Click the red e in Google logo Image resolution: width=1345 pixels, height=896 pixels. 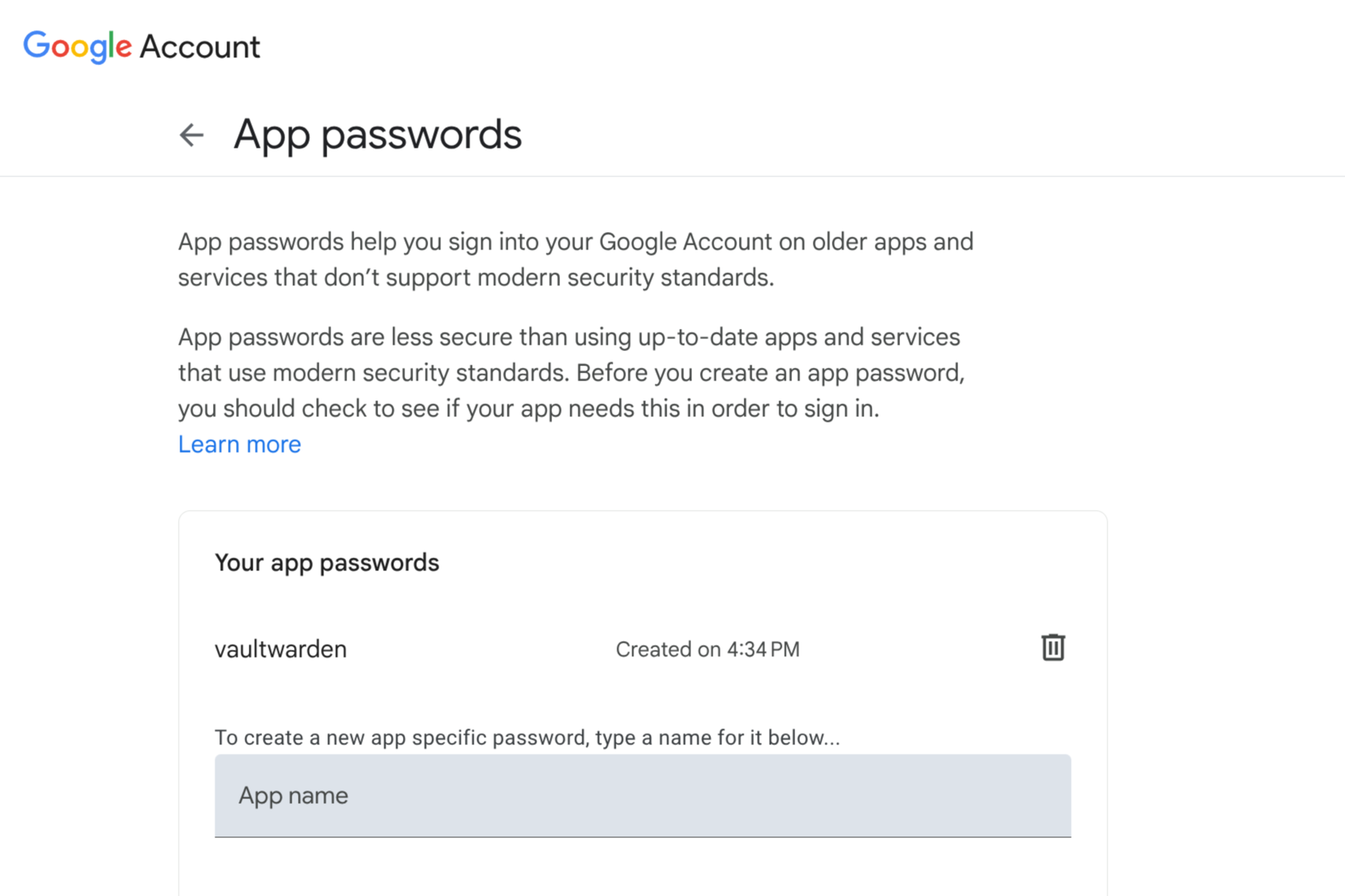[x=123, y=48]
